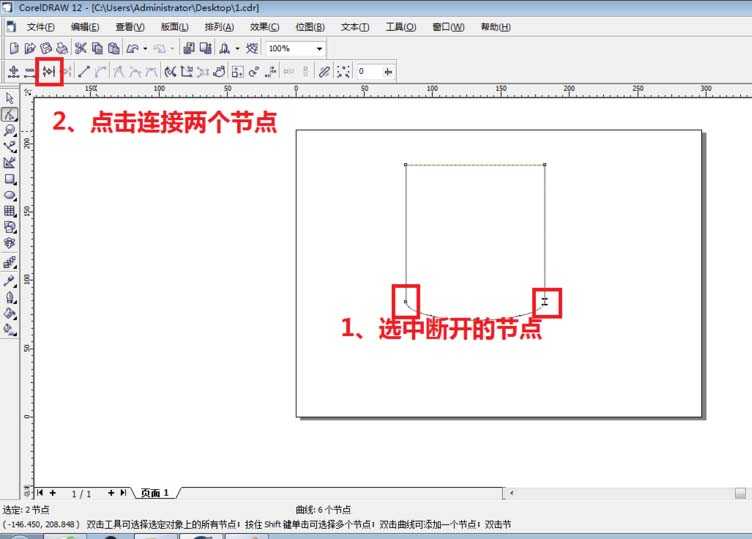Click the Cut scissors icon
Screen dimensions: 752x539
click(x=81, y=48)
